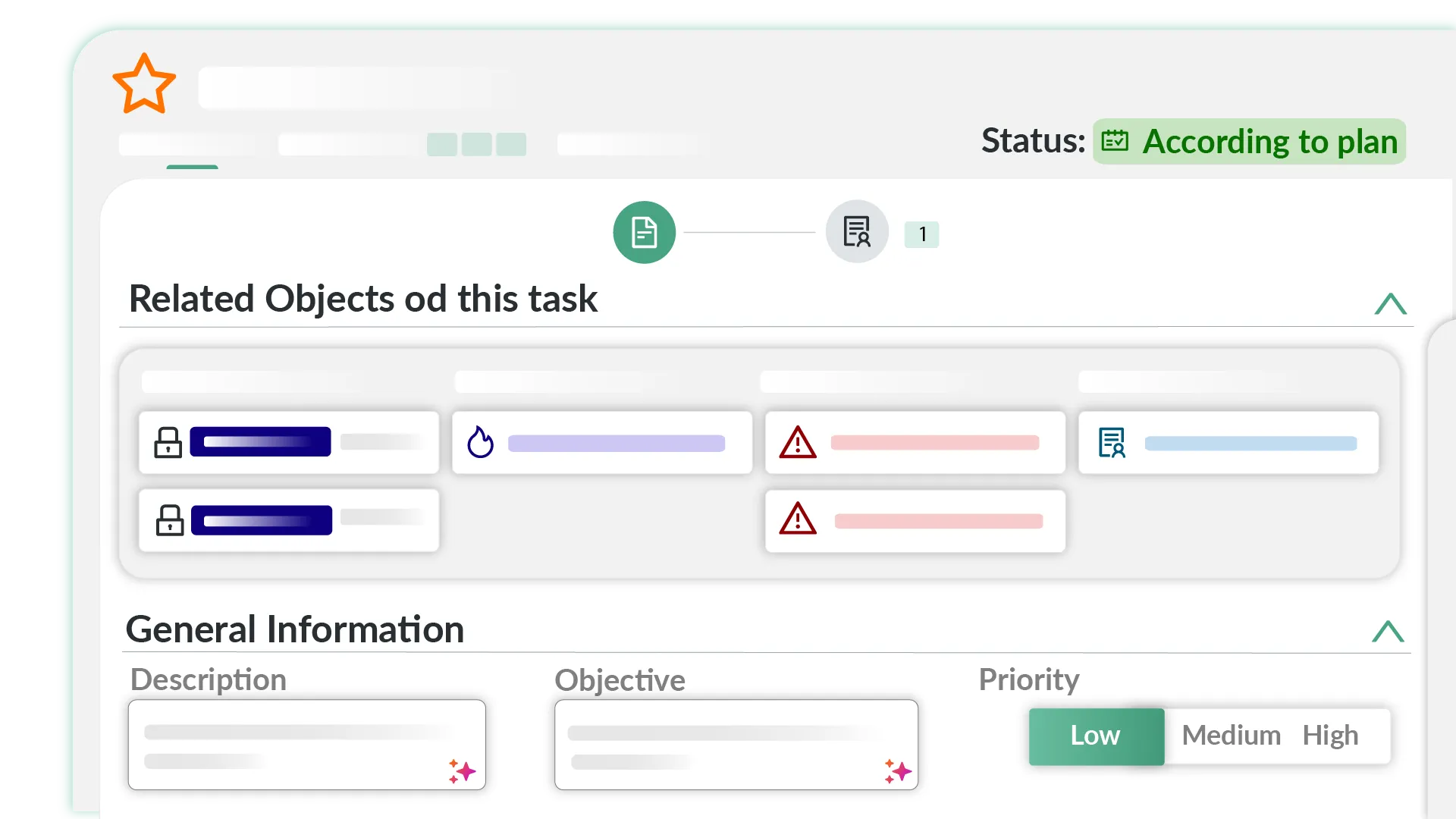The width and height of the screenshot is (1456, 819).
Task: Collapse the General Information section
Action: tap(1388, 632)
